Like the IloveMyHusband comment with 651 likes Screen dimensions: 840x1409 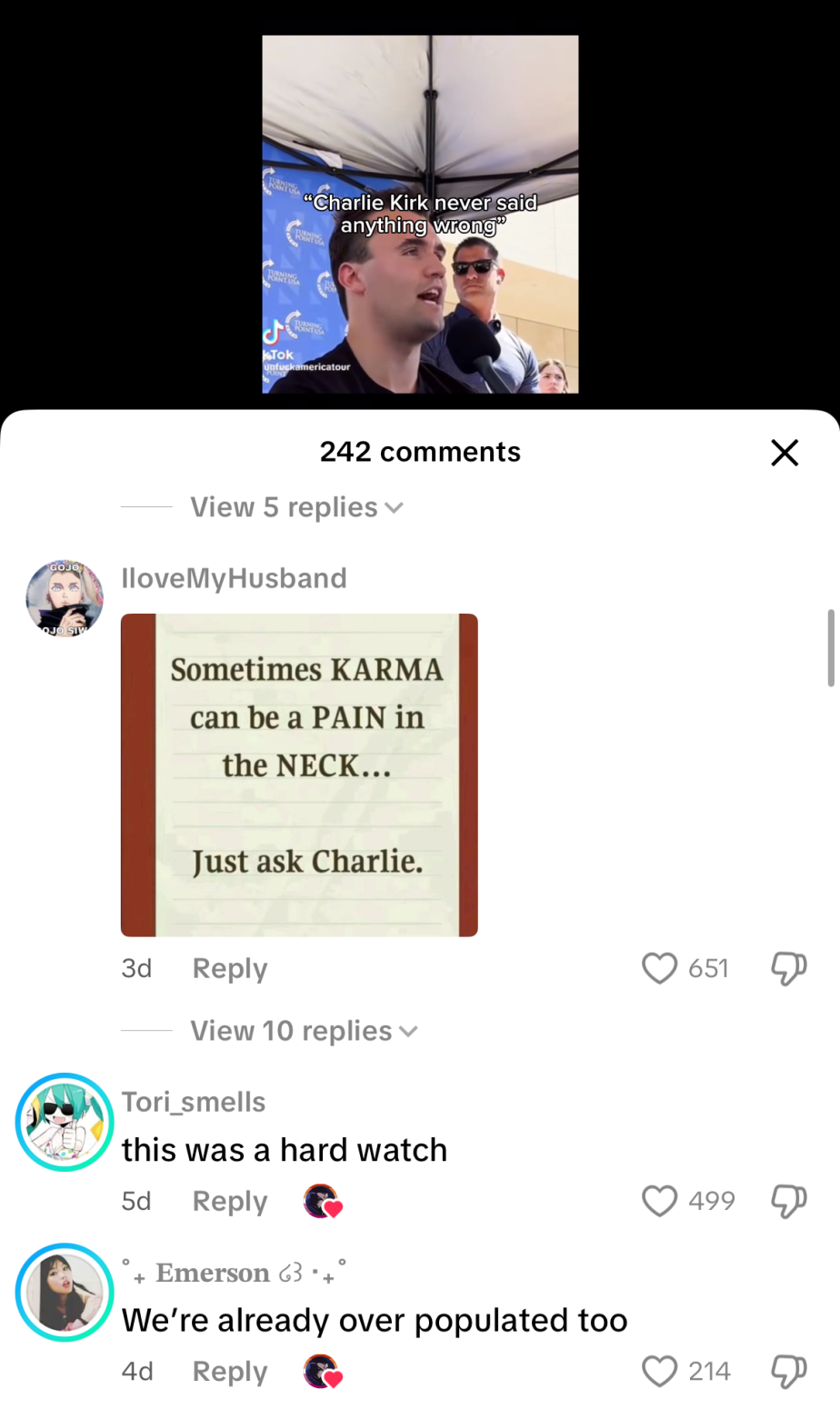[660, 968]
